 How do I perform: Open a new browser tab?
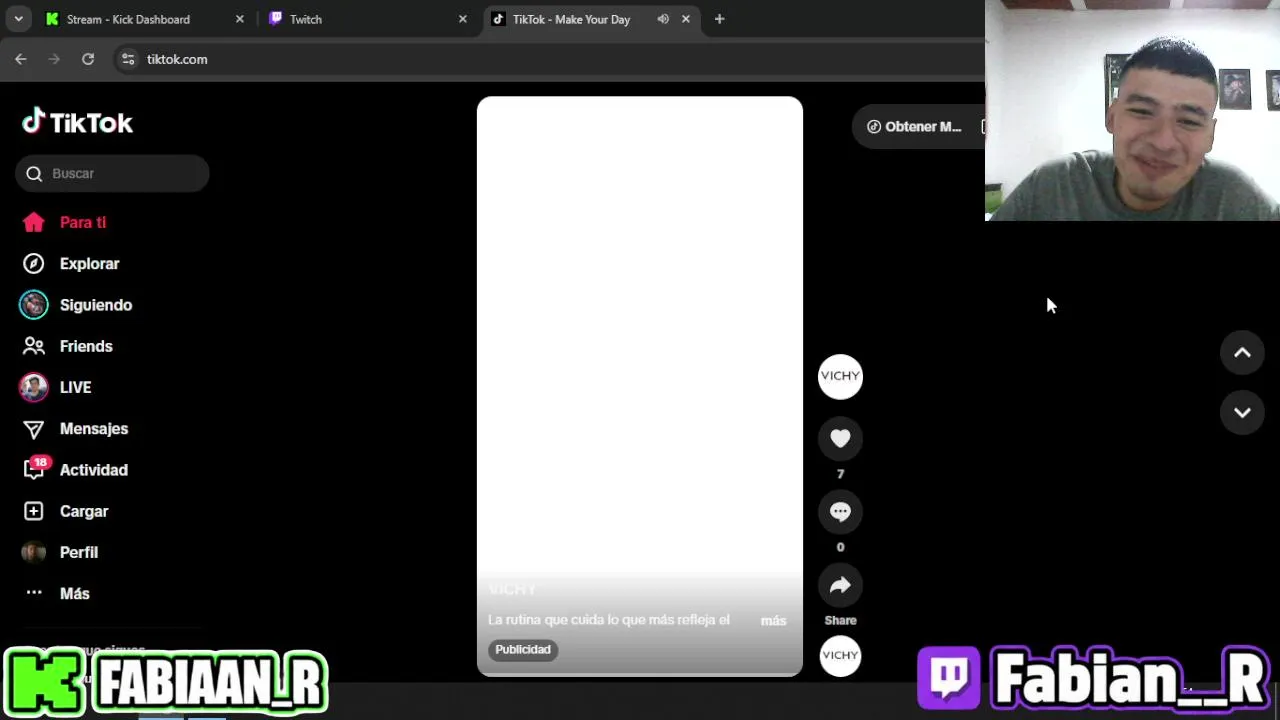[x=719, y=19]
